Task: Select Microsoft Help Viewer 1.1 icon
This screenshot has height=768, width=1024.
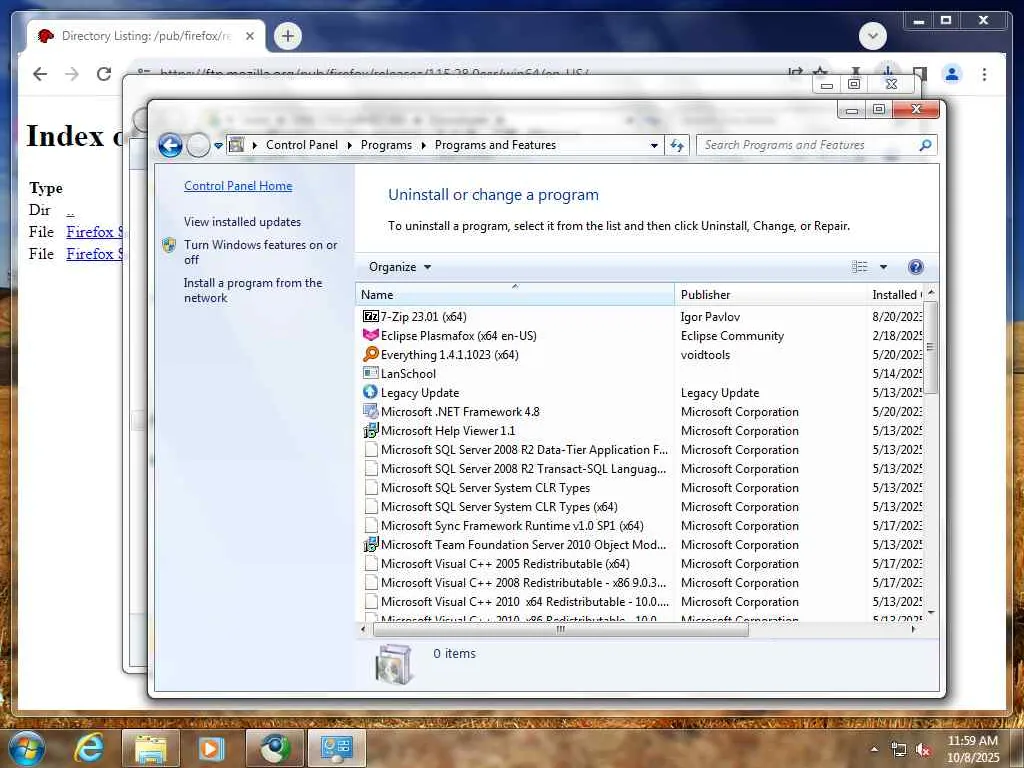Action: tap(370, 430)
